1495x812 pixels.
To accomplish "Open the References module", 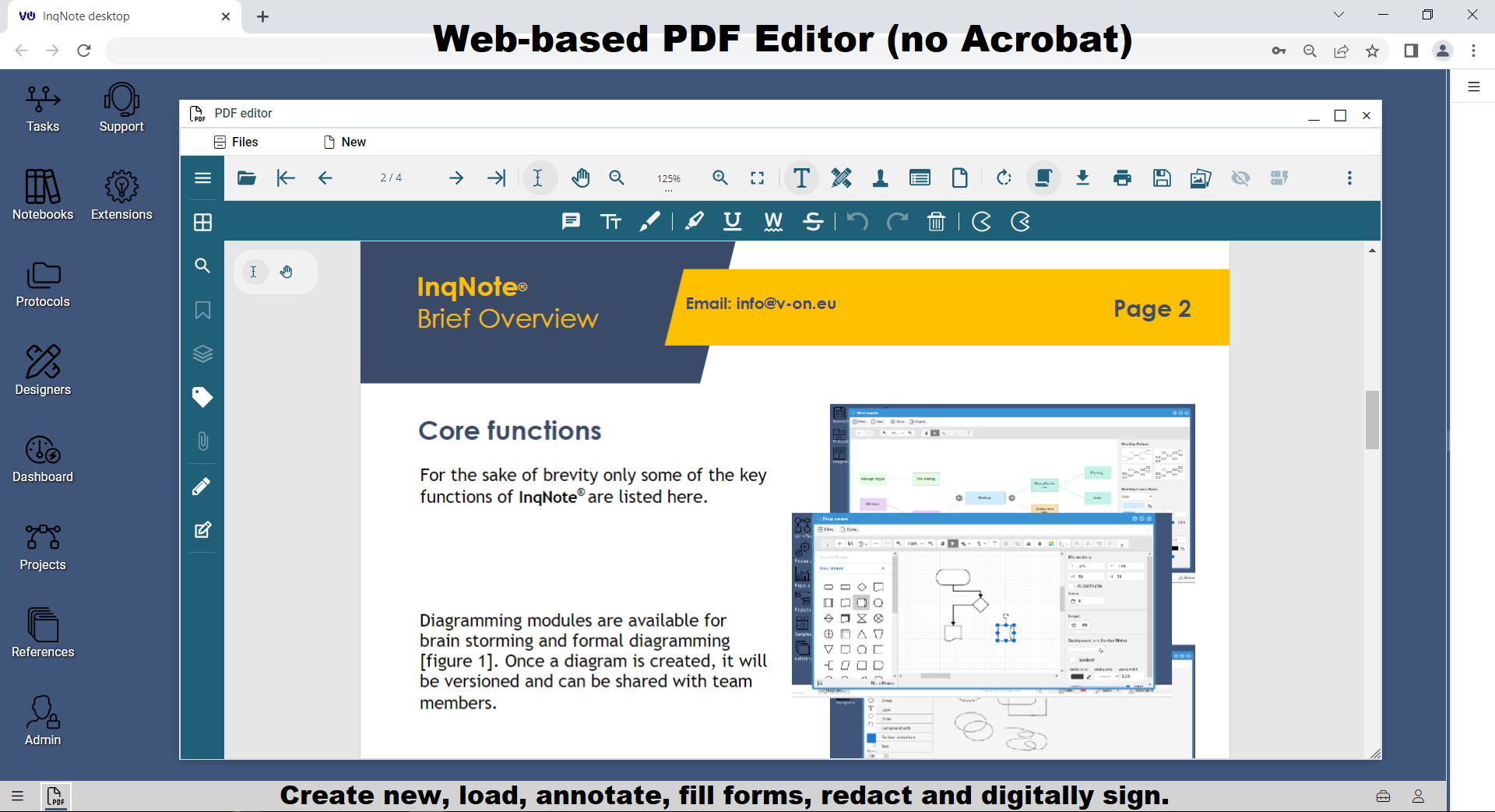I will (x=43, y=634).
